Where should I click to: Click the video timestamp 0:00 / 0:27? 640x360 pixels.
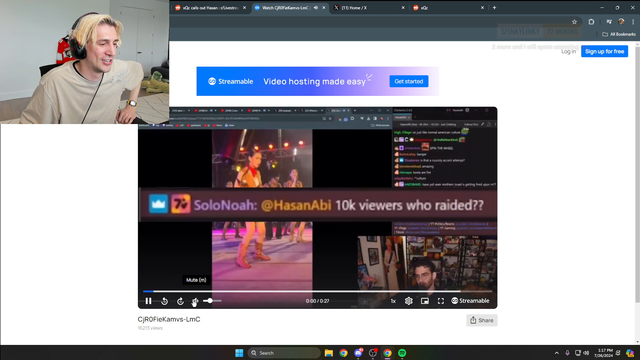(x=318, y=301)
